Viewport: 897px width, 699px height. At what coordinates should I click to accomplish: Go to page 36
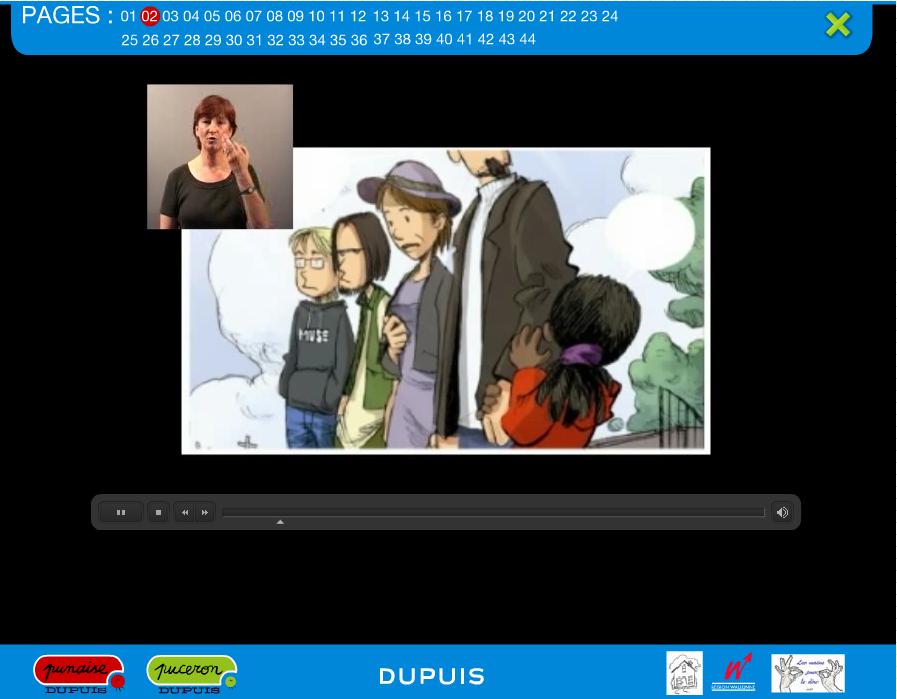359,40
